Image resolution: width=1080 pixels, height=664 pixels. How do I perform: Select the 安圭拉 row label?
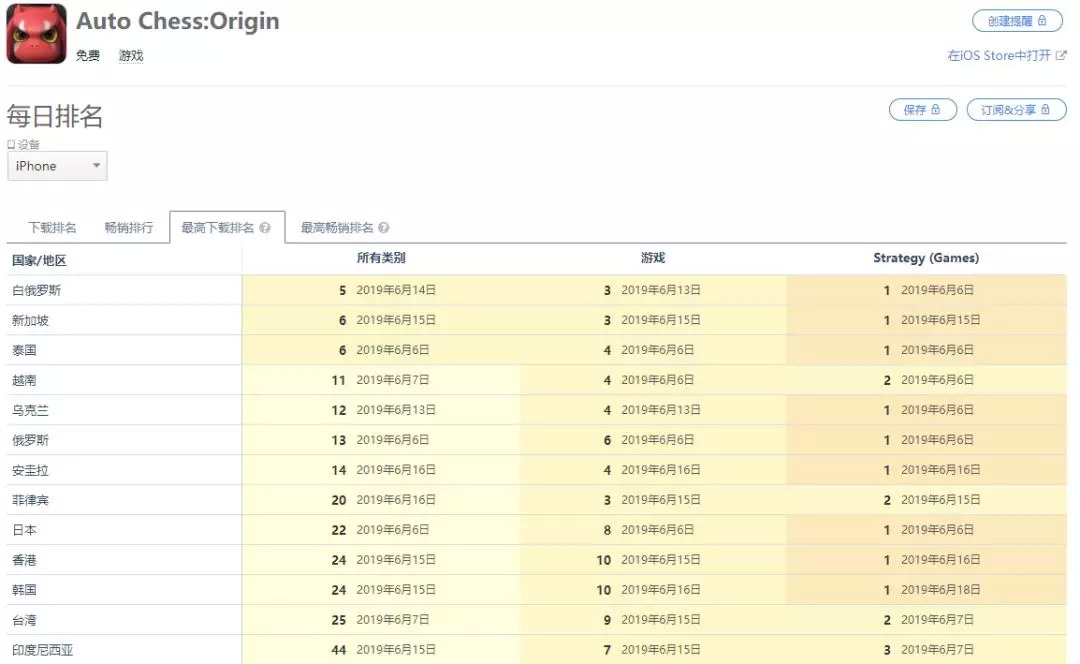tap(30, 470)
